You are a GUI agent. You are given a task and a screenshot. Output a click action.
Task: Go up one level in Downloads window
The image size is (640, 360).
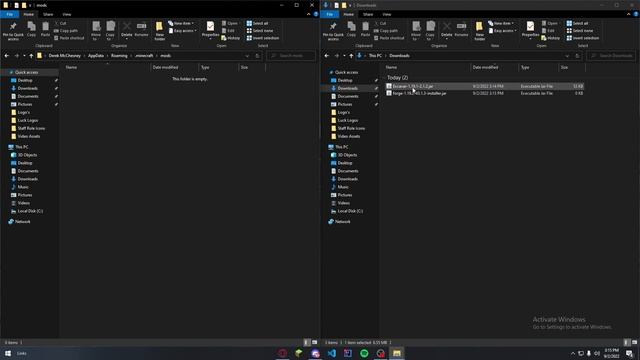[x=351, y=56]
